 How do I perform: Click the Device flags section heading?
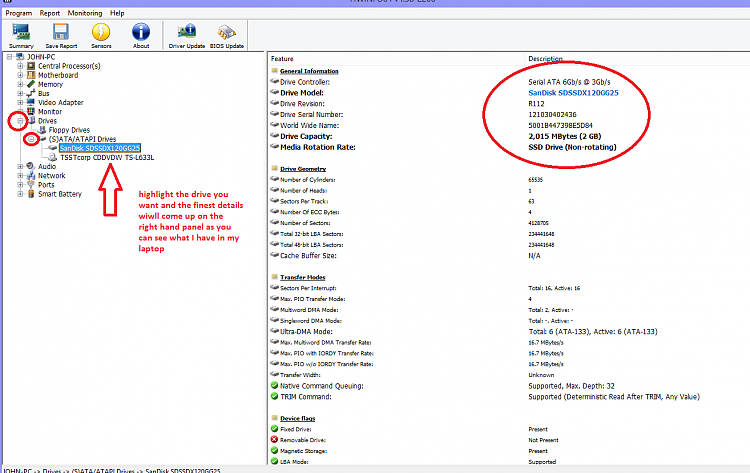[x=298, y=418]
